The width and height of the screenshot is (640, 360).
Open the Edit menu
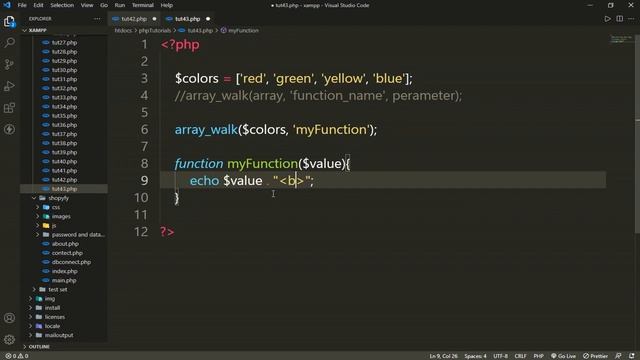[38, 5]
